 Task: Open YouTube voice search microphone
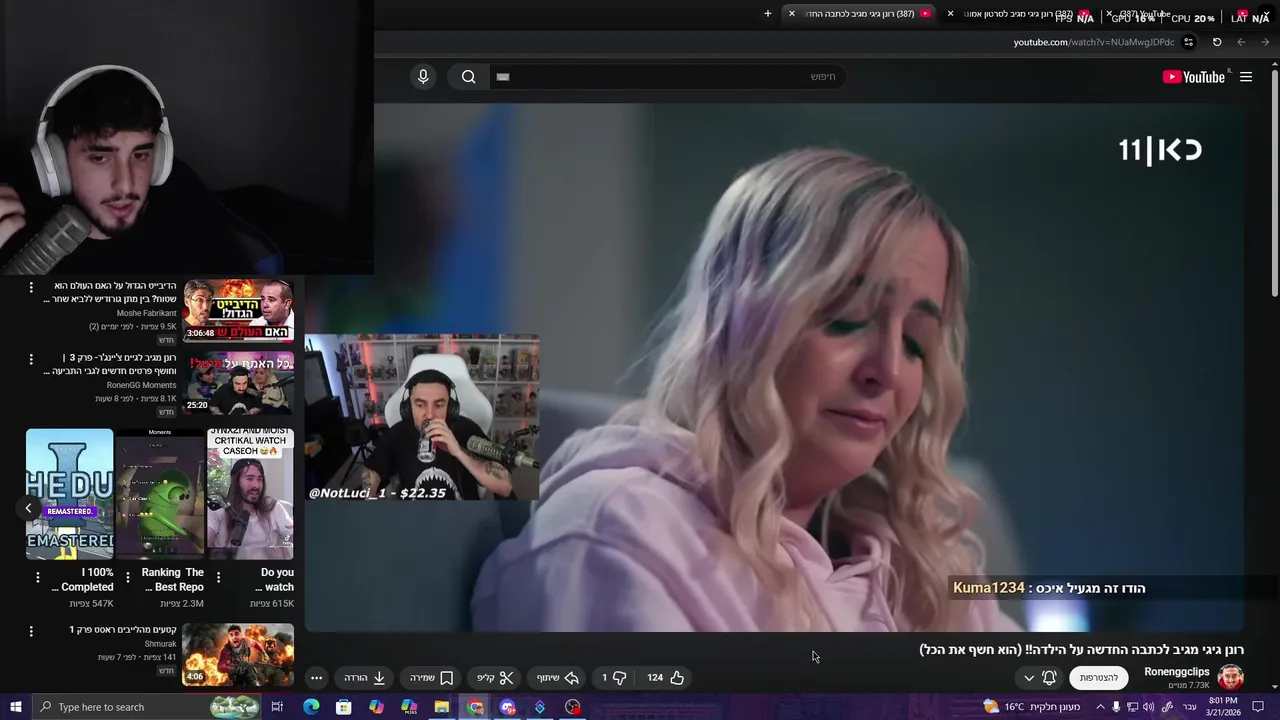pyautogui.click(x=423, y=77)
